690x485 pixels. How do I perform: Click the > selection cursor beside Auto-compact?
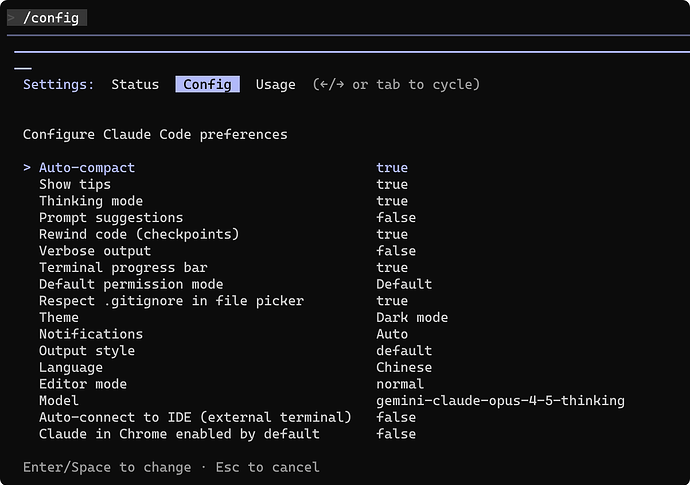click(x=27, y=168)
